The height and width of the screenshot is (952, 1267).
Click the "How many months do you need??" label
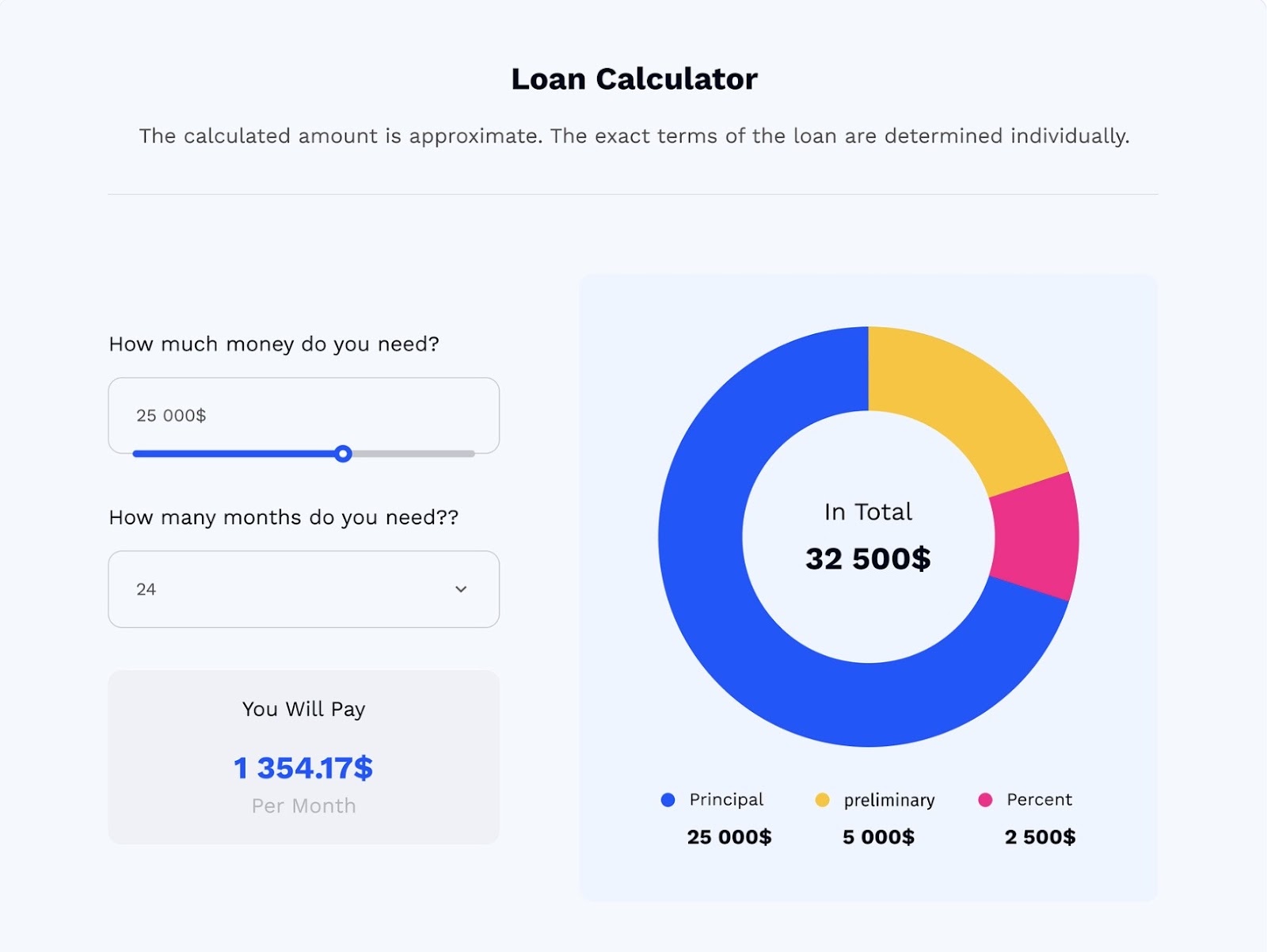point(283,518)
